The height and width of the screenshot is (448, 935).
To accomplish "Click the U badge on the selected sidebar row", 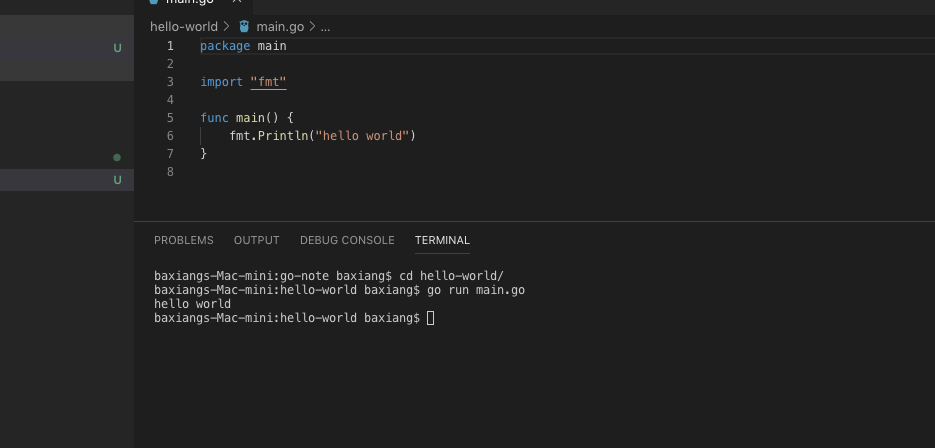I will point(117,180).
